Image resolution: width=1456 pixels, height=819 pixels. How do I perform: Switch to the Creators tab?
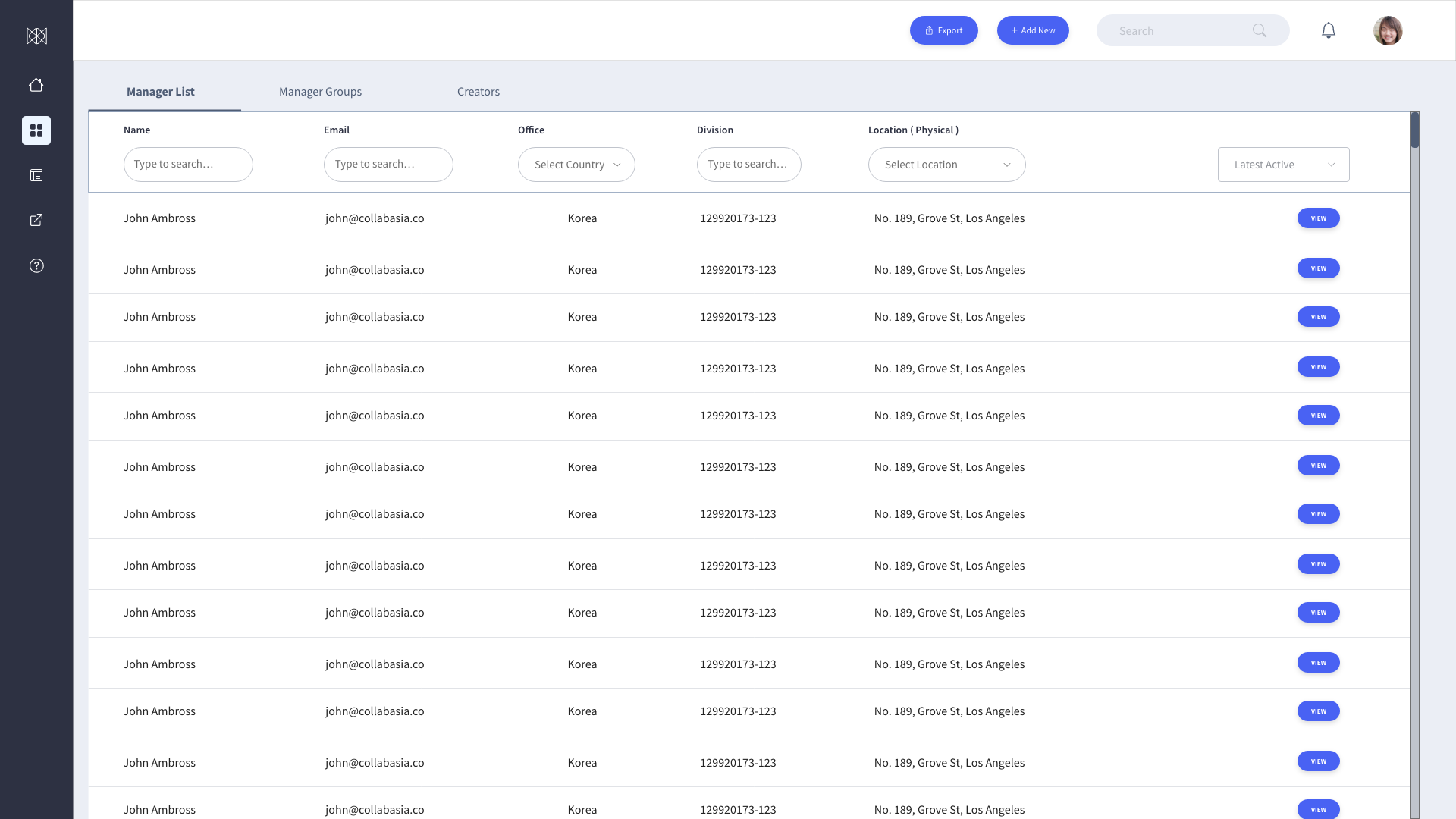tap(478, 92)
